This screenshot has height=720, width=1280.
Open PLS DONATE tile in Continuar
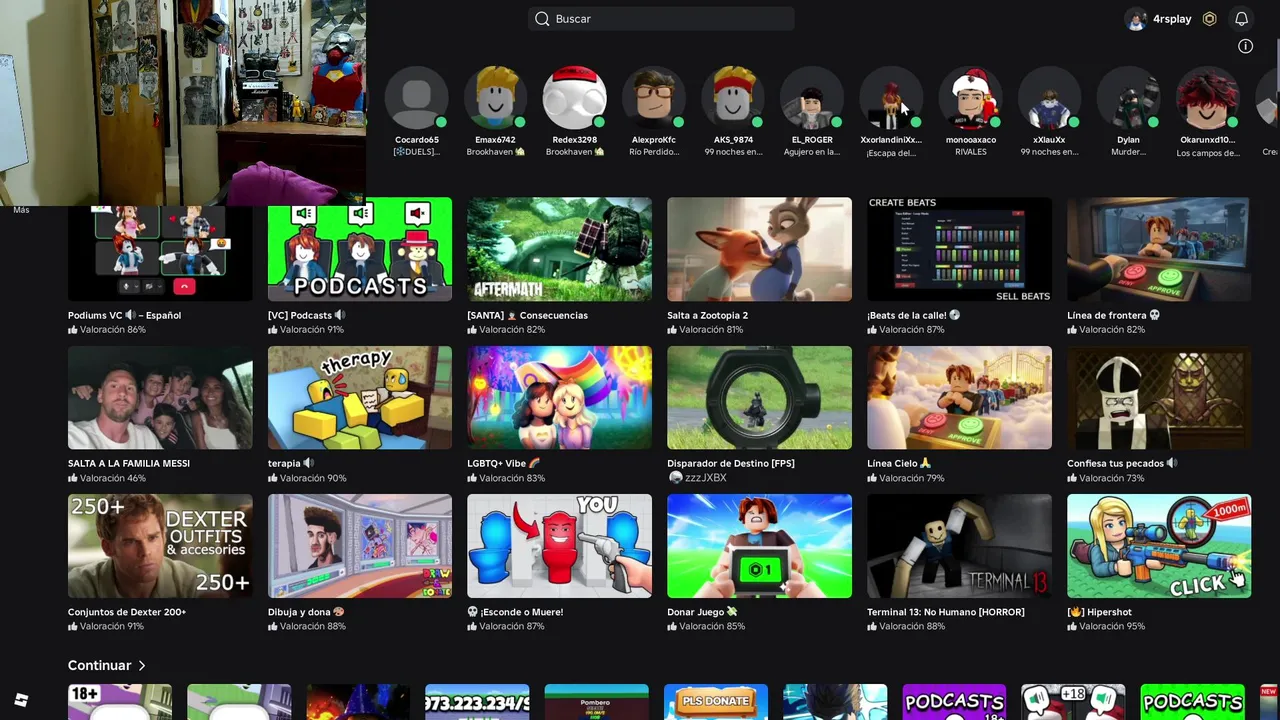pyautogui.click(x=716, y=702)
